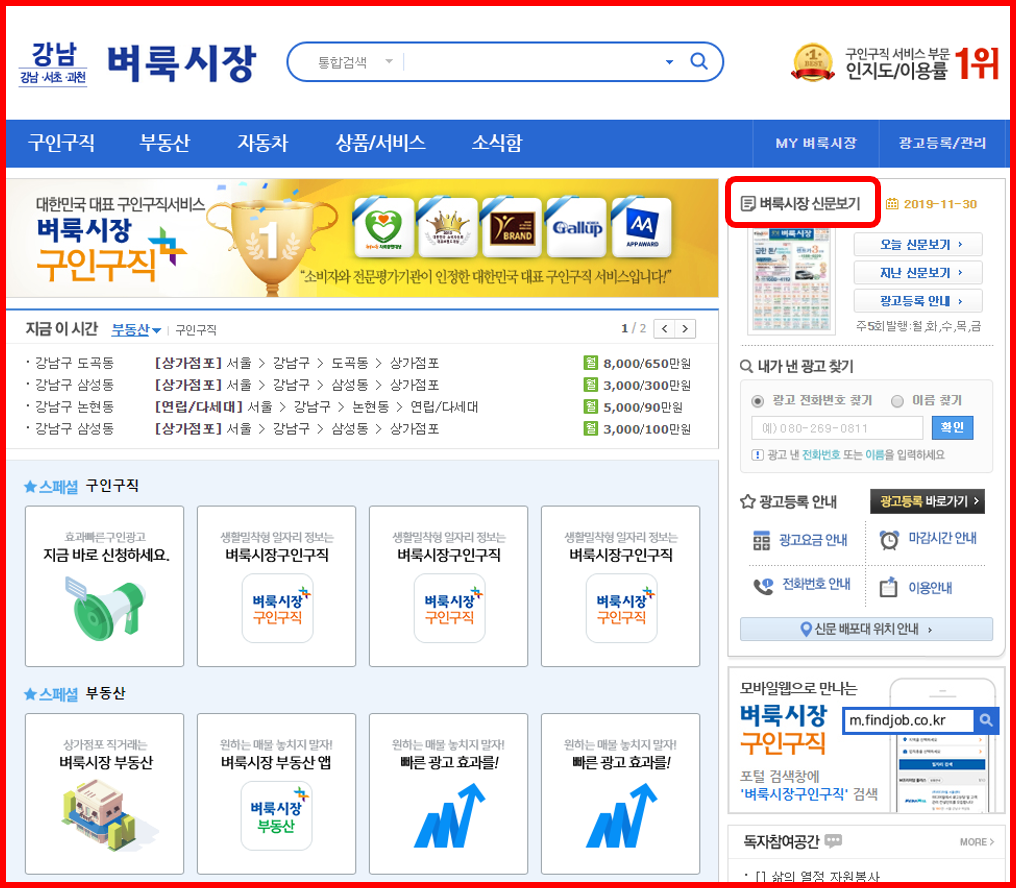
Task: Go to MY 벼룩시장
Action: 816,143
